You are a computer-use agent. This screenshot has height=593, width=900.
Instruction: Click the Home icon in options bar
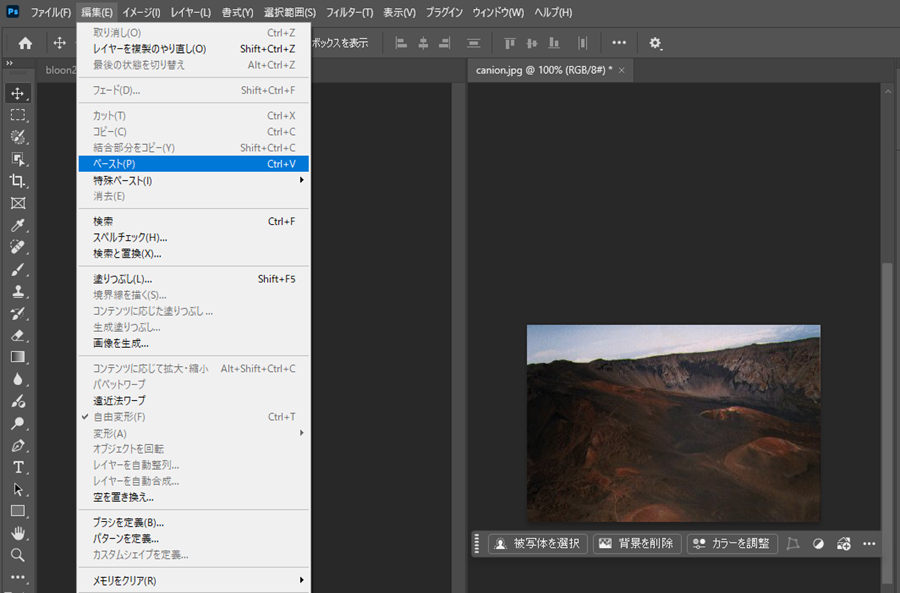pos(25,43)
